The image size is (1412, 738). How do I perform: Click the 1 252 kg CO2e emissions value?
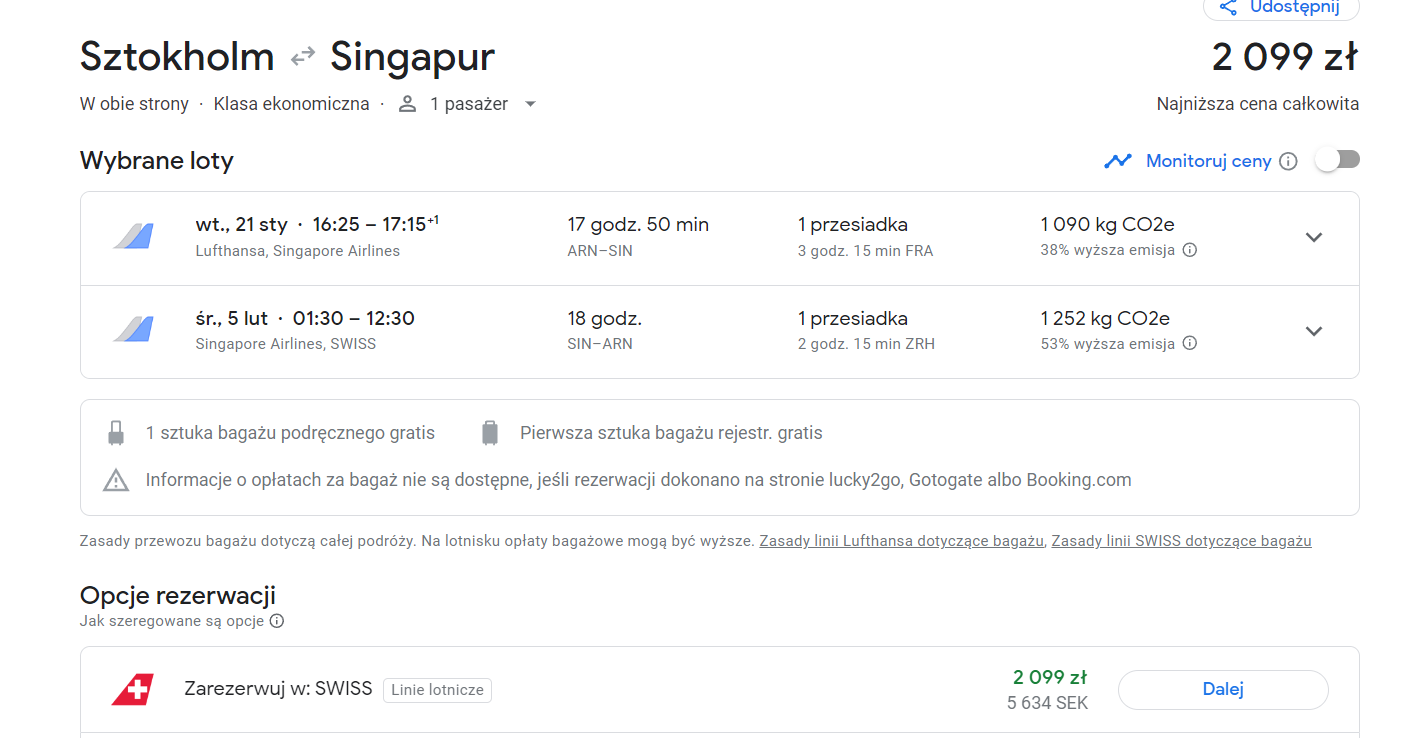click(x=1105, y=319)
